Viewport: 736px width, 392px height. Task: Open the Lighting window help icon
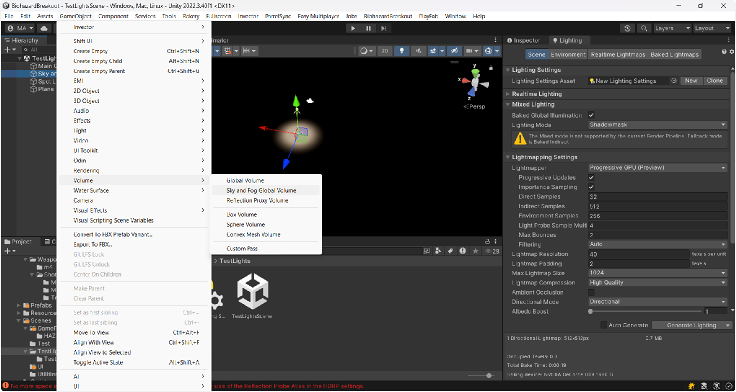[x=725, y=52]
